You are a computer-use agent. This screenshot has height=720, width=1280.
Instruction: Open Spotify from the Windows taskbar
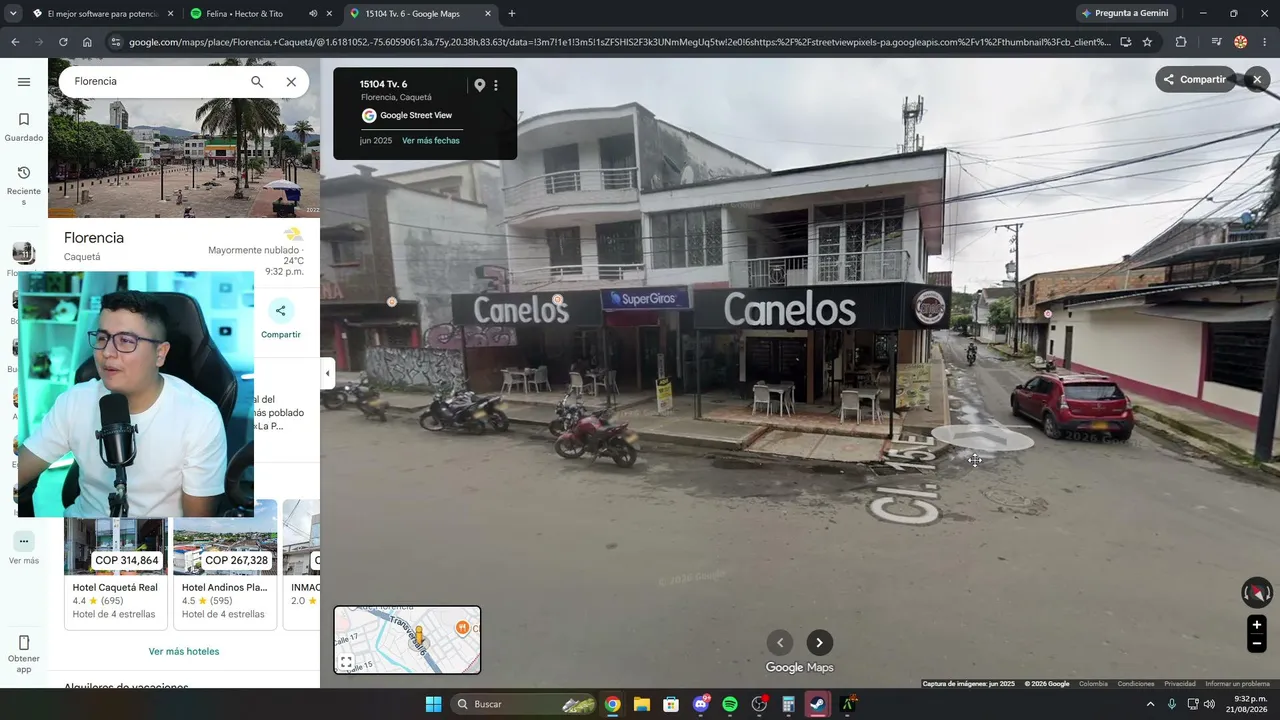tap(730, 704)
